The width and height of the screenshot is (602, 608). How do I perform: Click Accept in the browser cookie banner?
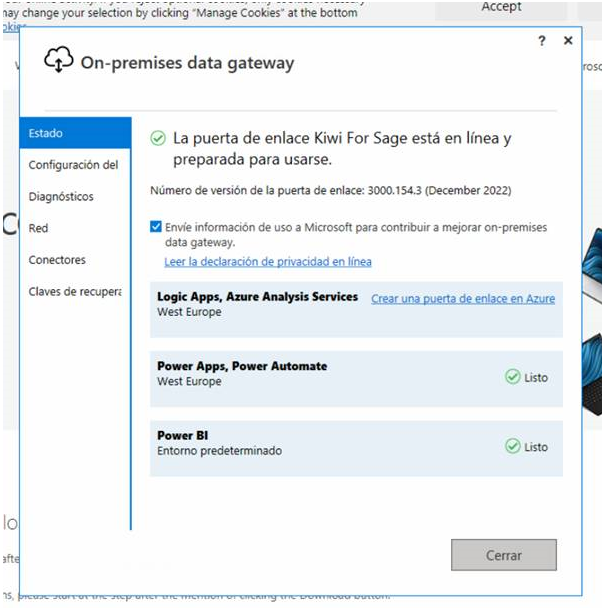click(x=501, y=7)
